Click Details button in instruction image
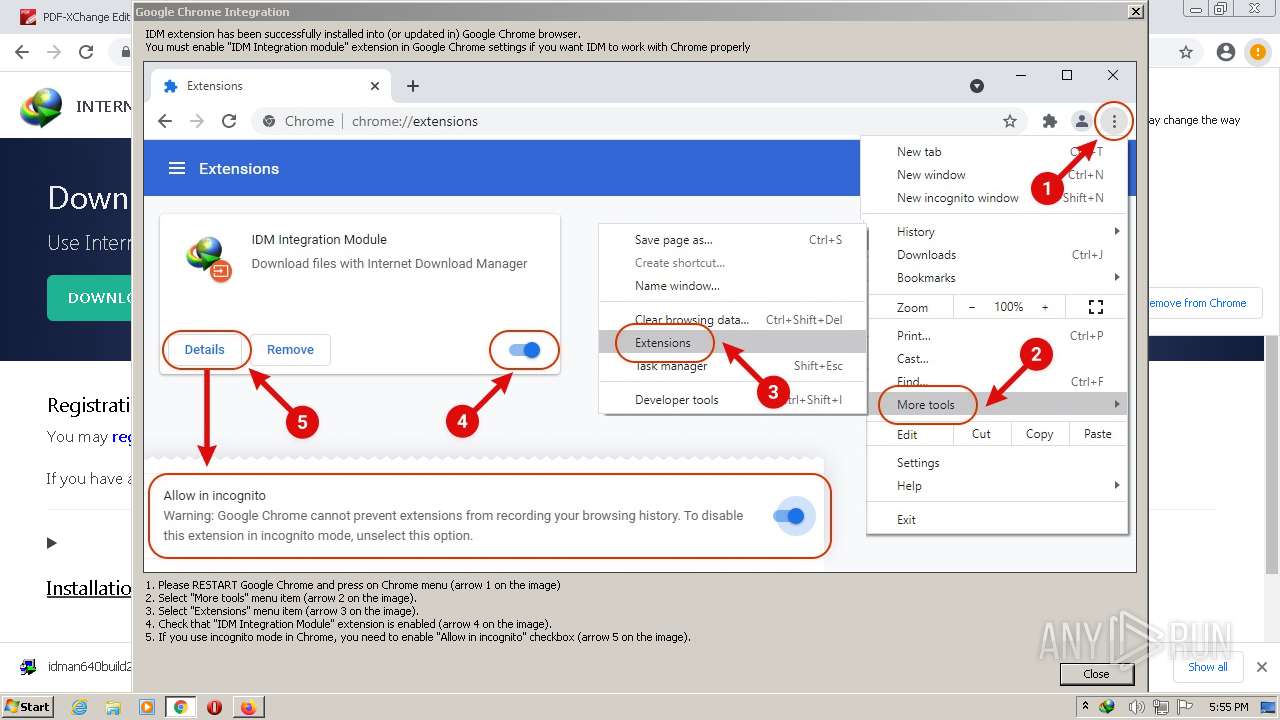1280x720 pixels. 205,349
